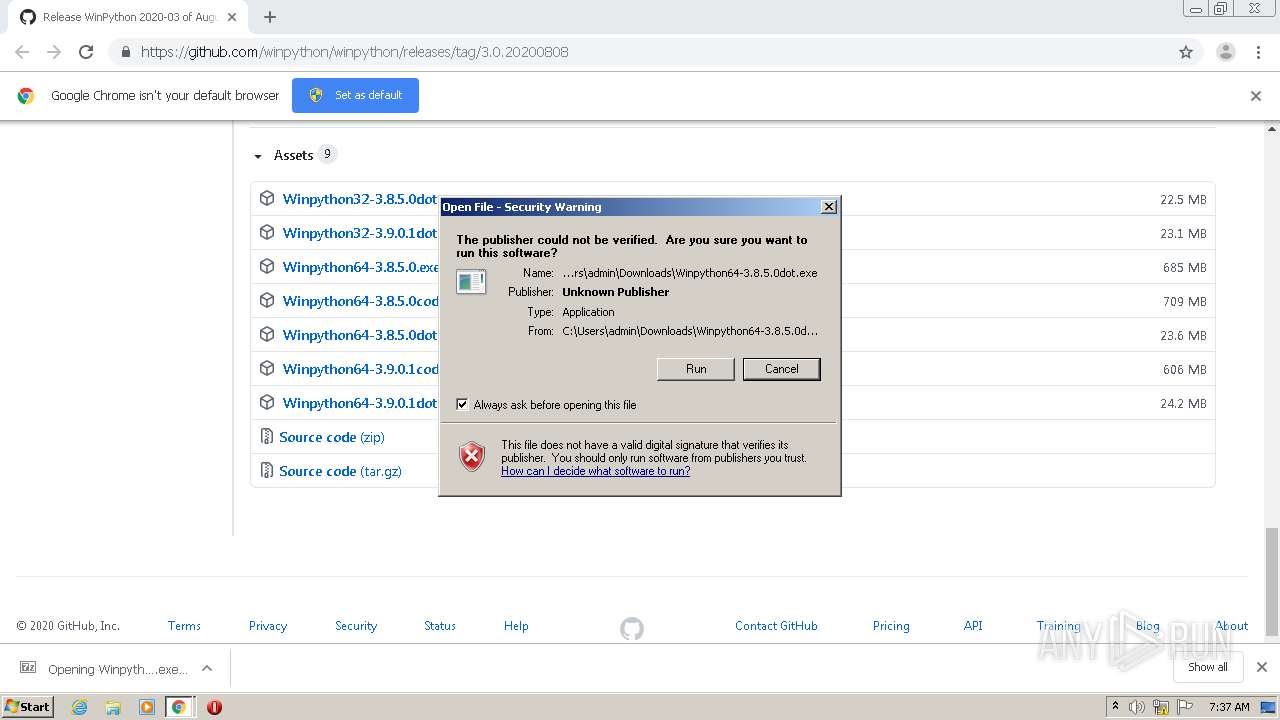This screenshot has width=1280, height=720.
Task: Open the Chrome profile avatar
Action: point(1225,52)
